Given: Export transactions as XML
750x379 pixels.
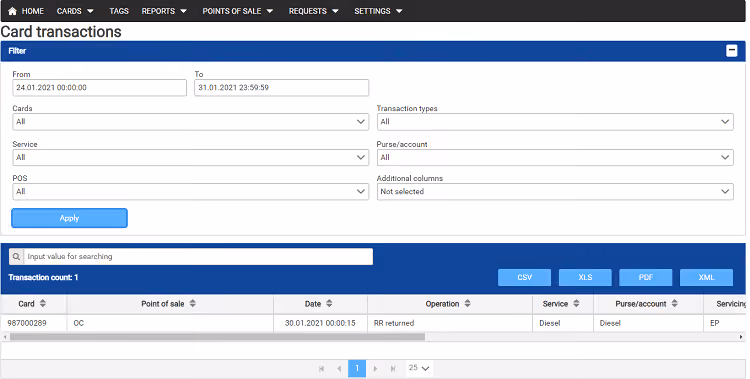Looking at the screenshot, I should (x=706, y=277).
